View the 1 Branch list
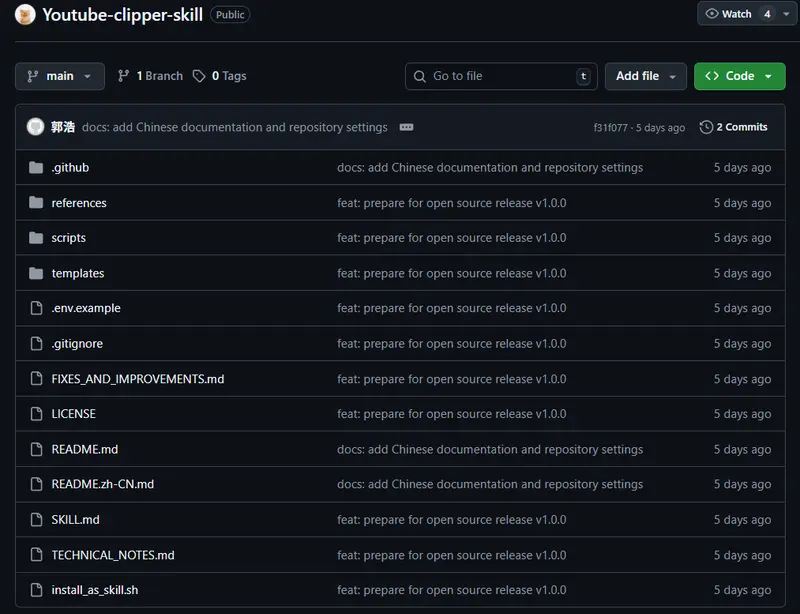The image size is (800, 614). pyautogui.click(x=151, y=76)
